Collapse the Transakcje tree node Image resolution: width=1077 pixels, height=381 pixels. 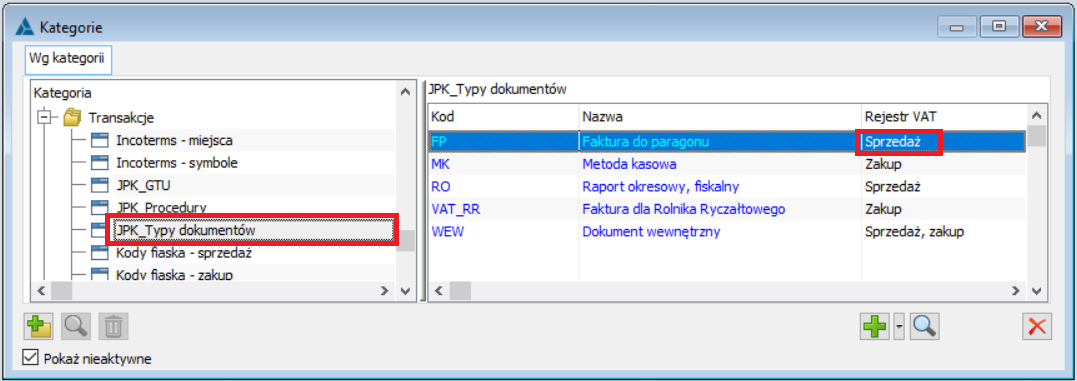tap(45, 117)
